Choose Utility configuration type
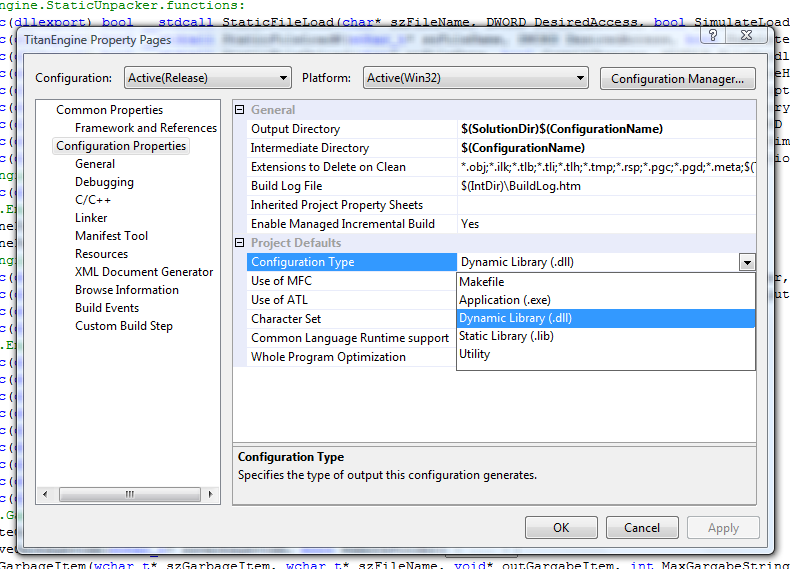Viewport: 790px width, 569px height. tap(606, 354)
